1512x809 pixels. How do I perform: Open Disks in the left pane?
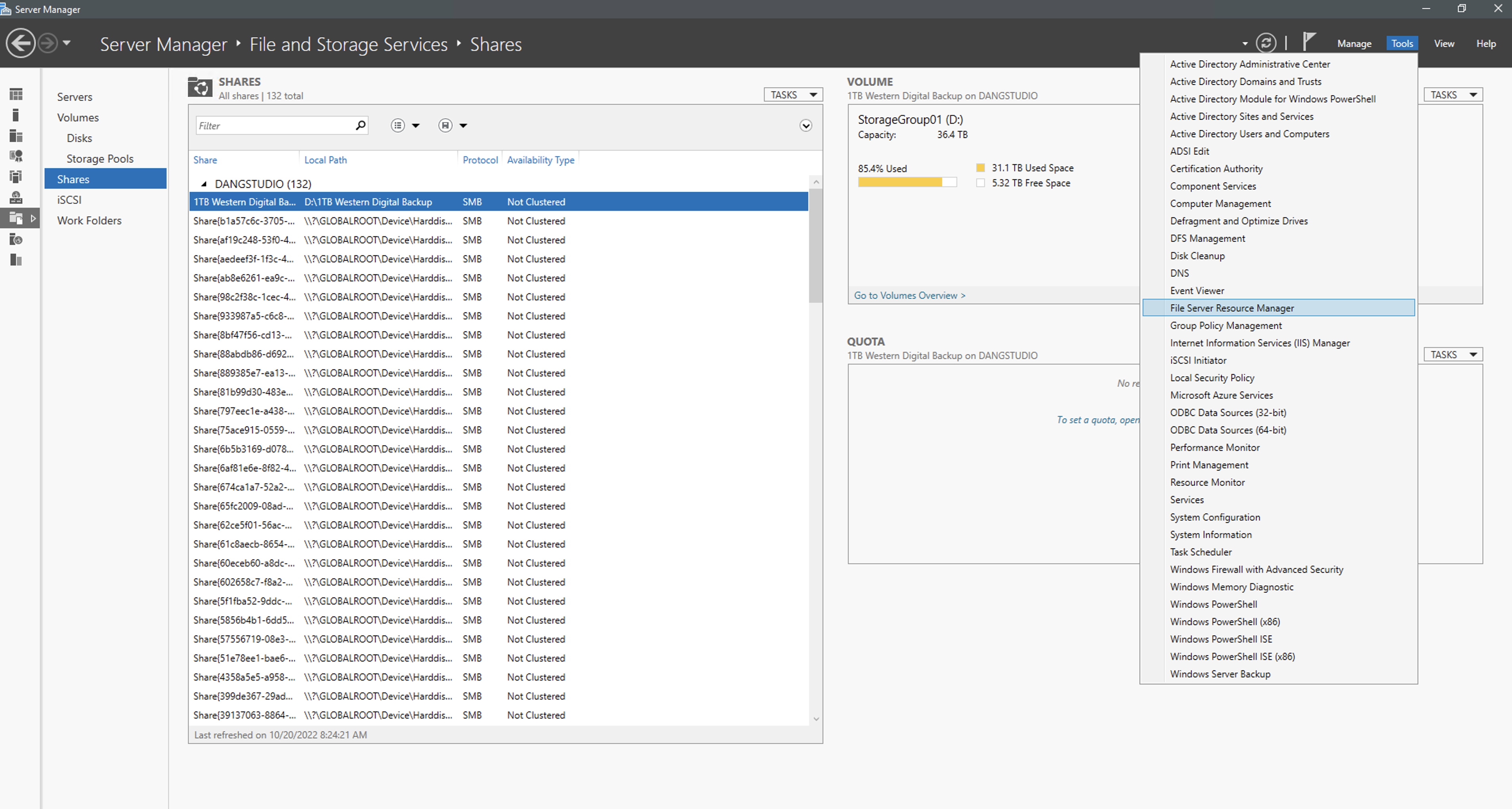79,138
